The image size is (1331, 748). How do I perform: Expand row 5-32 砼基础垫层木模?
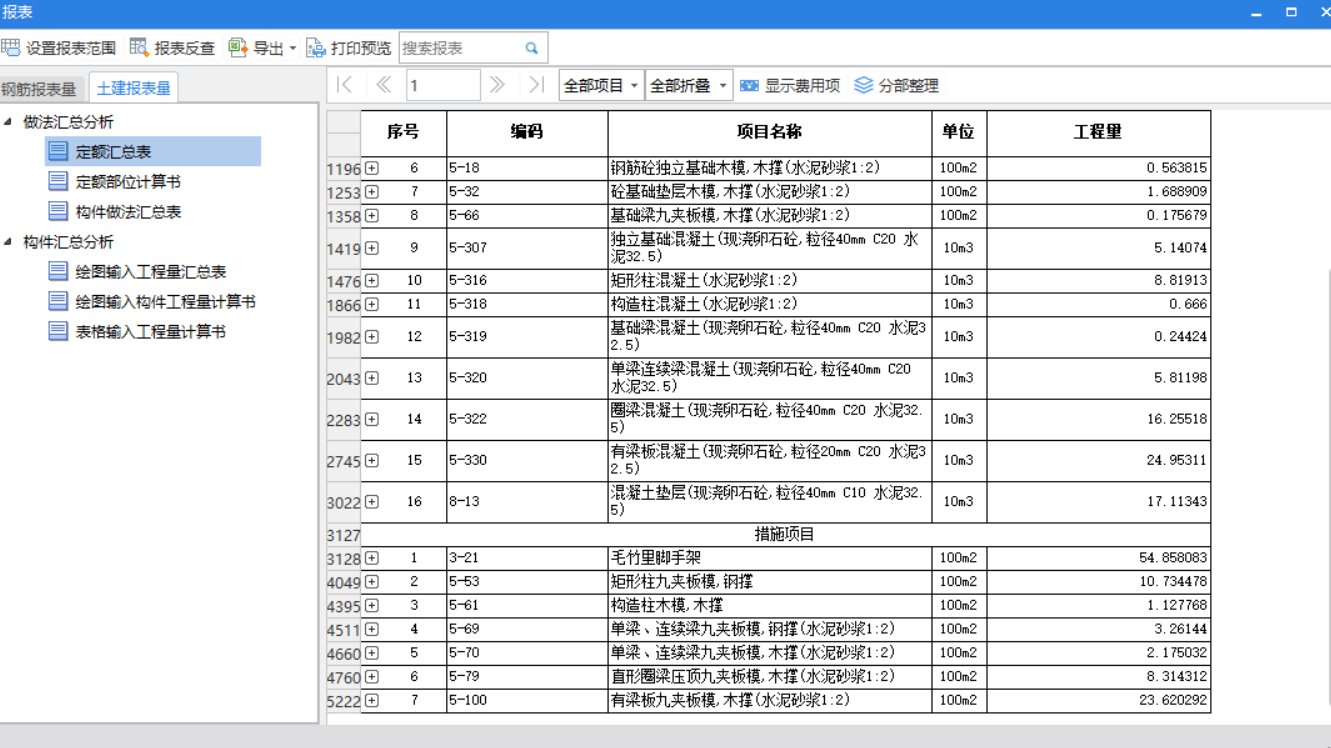(x=372, y=192)
